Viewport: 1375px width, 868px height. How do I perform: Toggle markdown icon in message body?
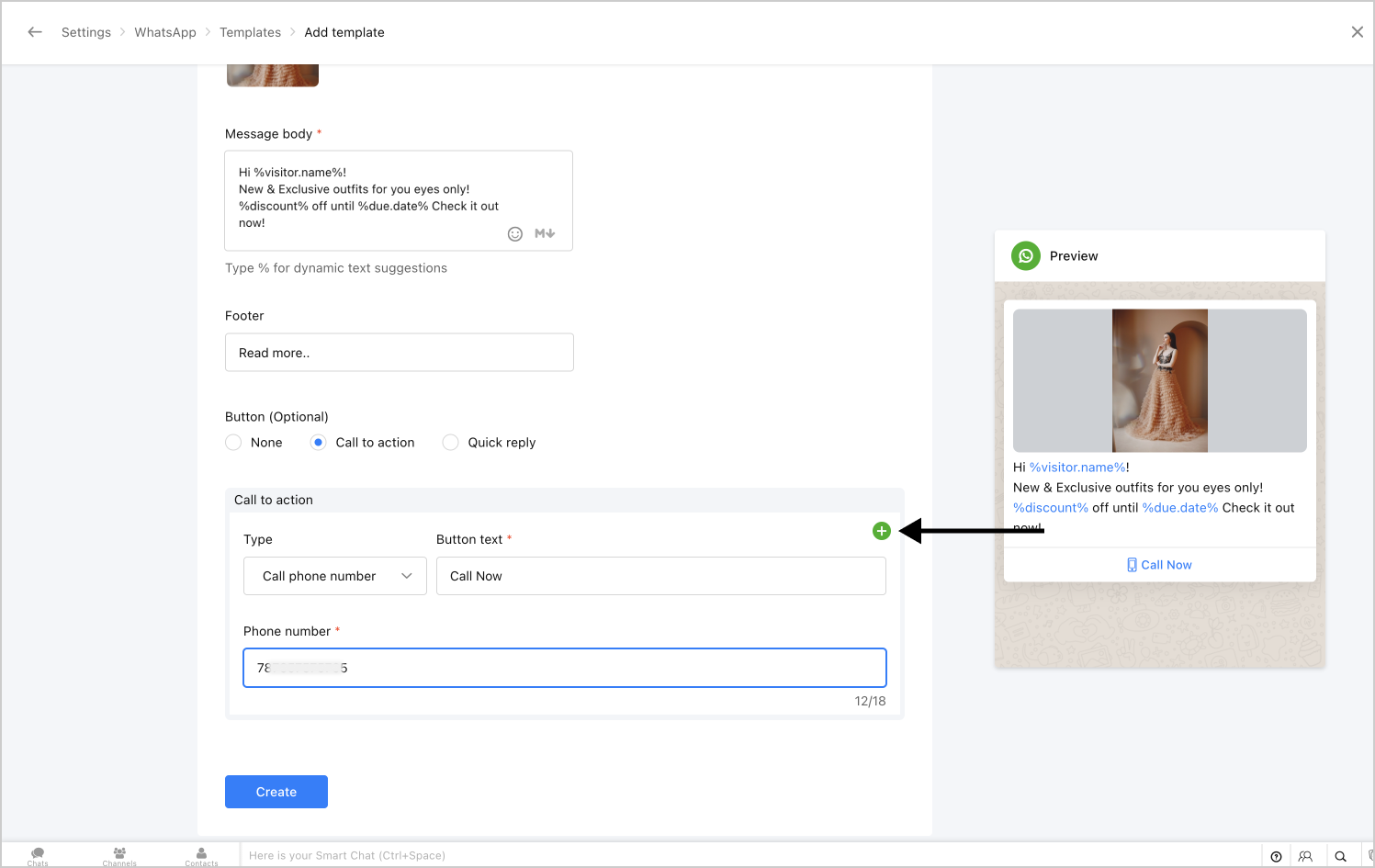[x=545, y=233]
